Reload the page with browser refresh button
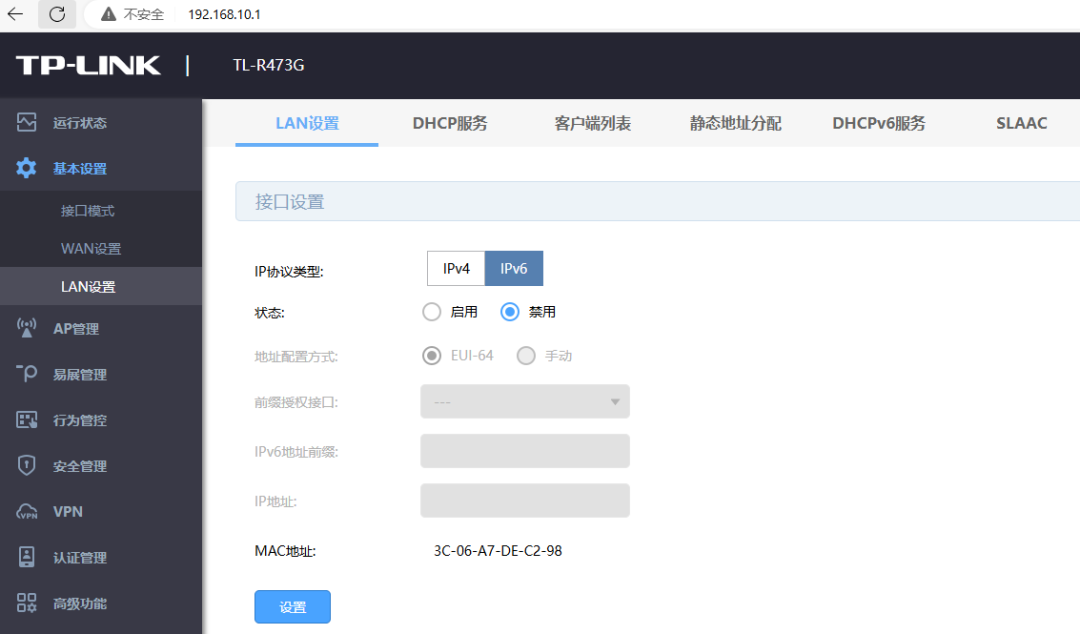Image resolution: width=1080 pixels, height=634 pixels. coord(57,14)
